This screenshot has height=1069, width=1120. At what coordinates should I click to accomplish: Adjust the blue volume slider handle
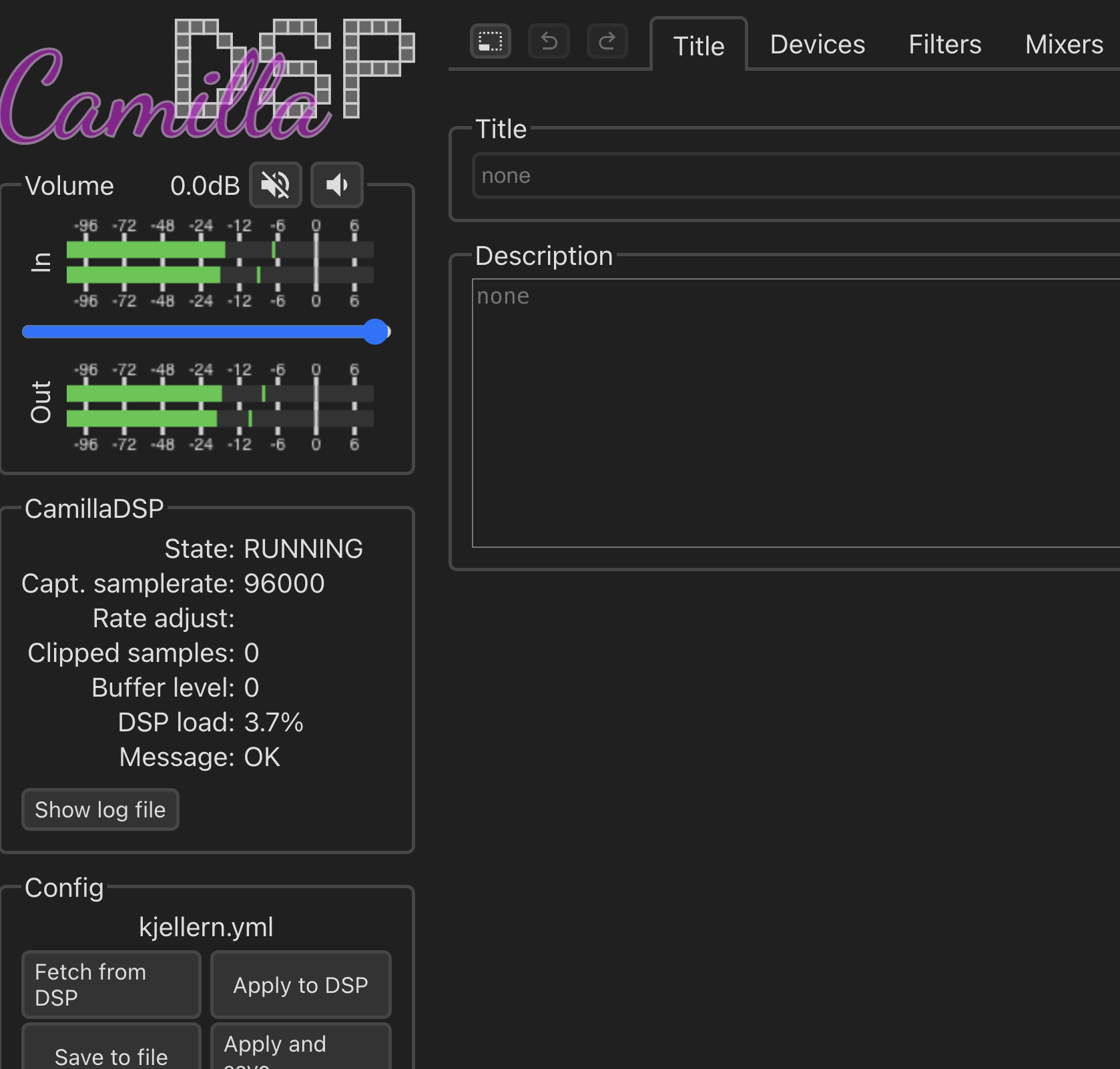(376, 332)
